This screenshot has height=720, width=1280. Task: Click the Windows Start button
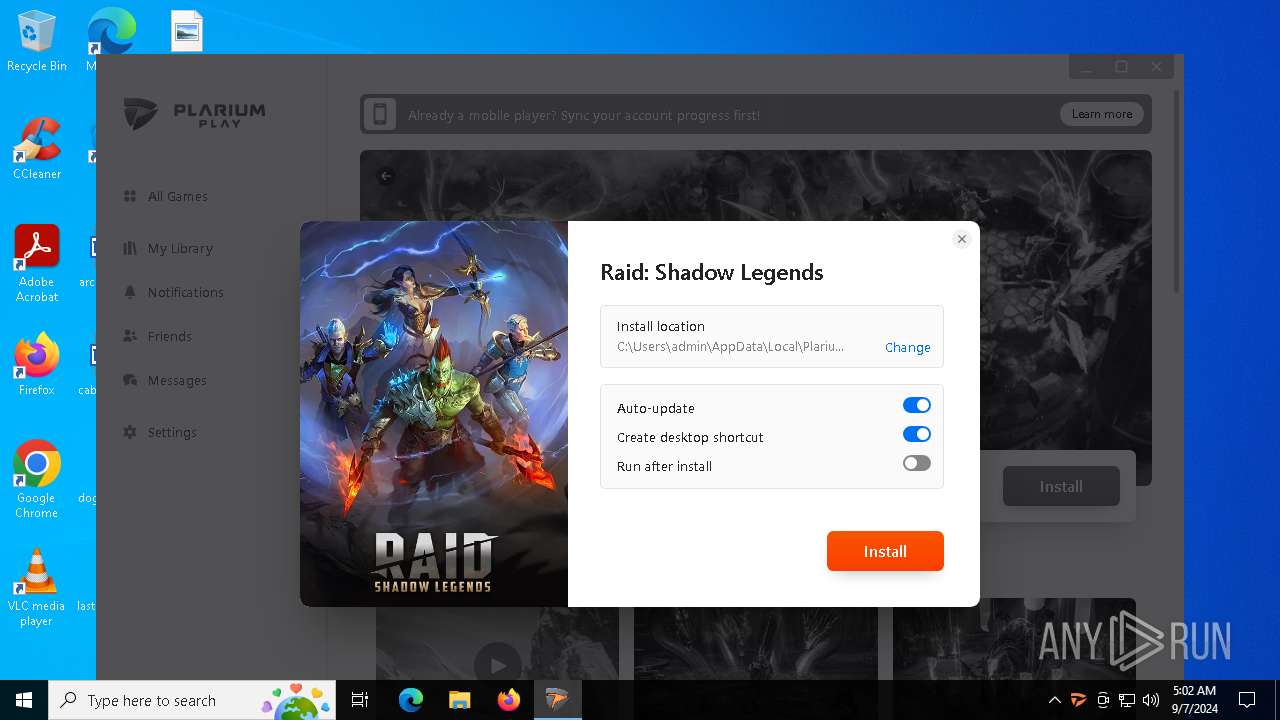click(x=24, y=700)
